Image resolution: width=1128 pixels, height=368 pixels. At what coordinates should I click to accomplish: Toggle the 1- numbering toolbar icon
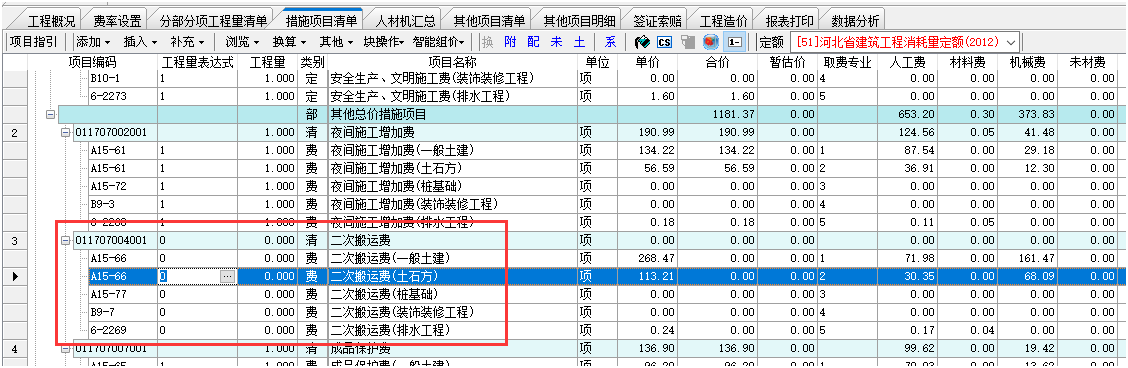[734, 42]
